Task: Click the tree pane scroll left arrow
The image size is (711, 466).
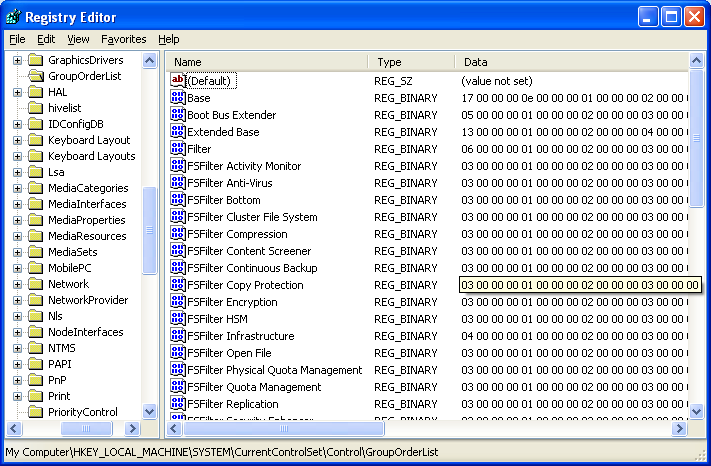Action: pyautogui.click(x=14, y=428)
